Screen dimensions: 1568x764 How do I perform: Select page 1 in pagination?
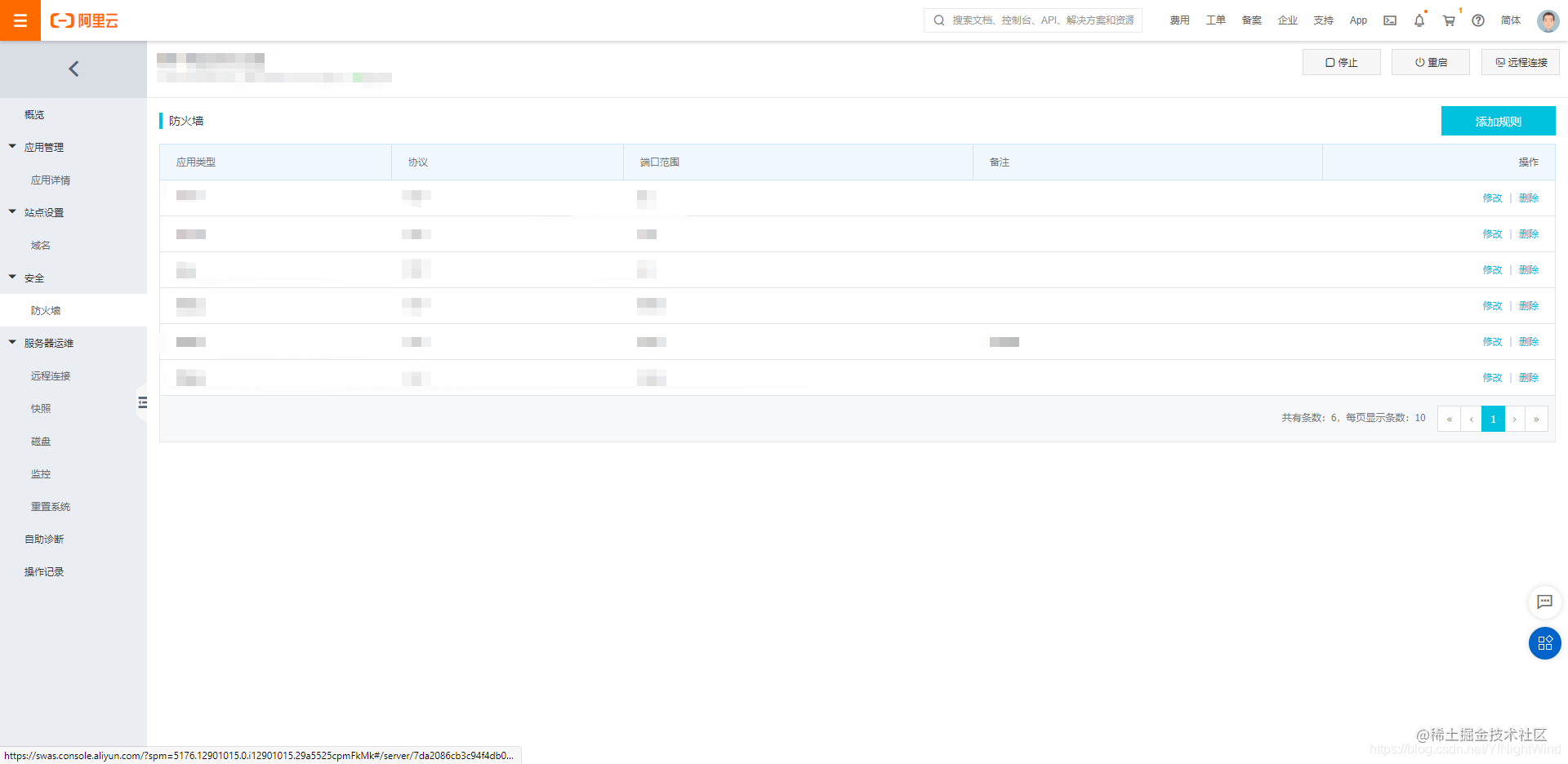tap(1493, 419)
